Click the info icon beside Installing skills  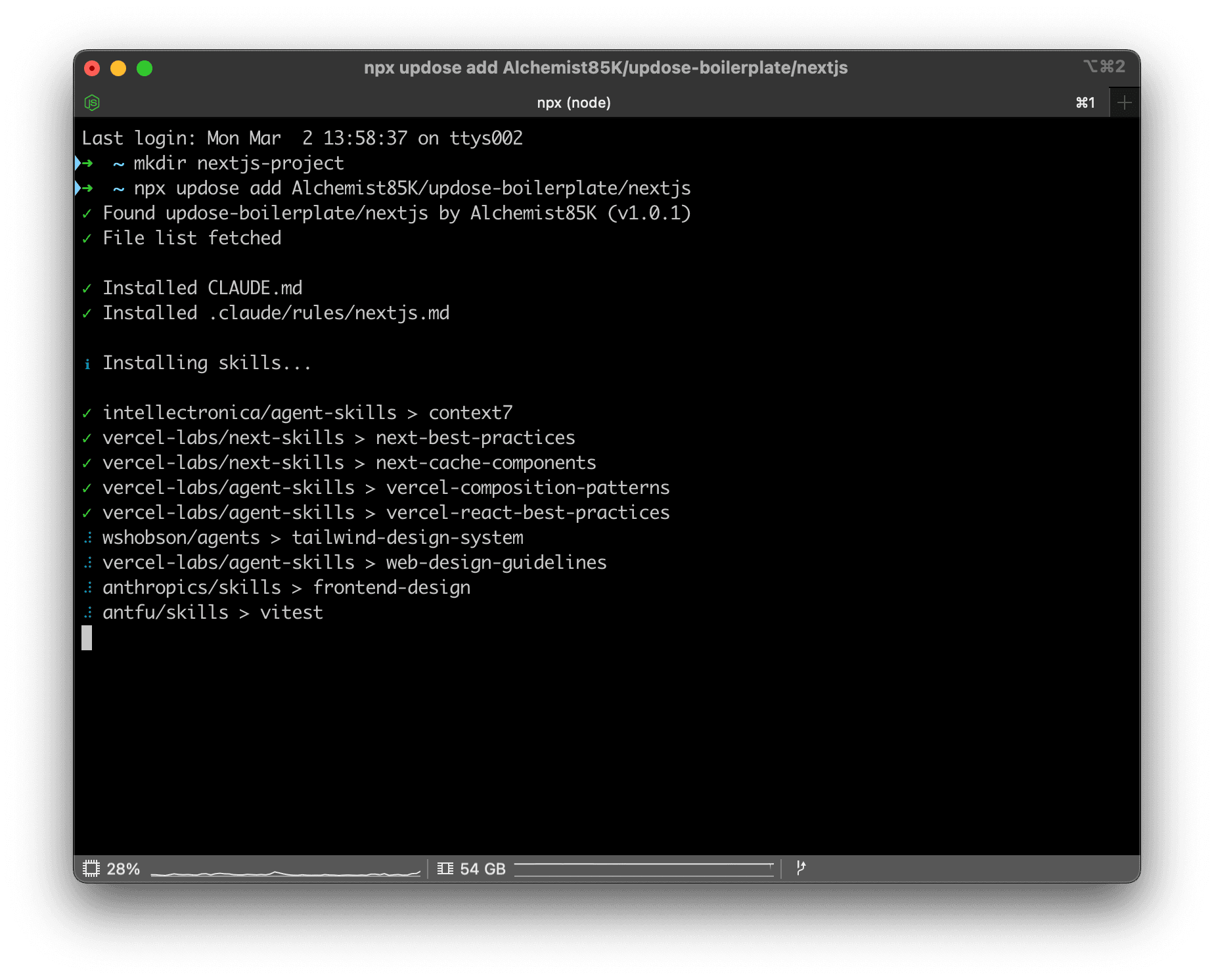pyautogui.click(x=88, y=363)
